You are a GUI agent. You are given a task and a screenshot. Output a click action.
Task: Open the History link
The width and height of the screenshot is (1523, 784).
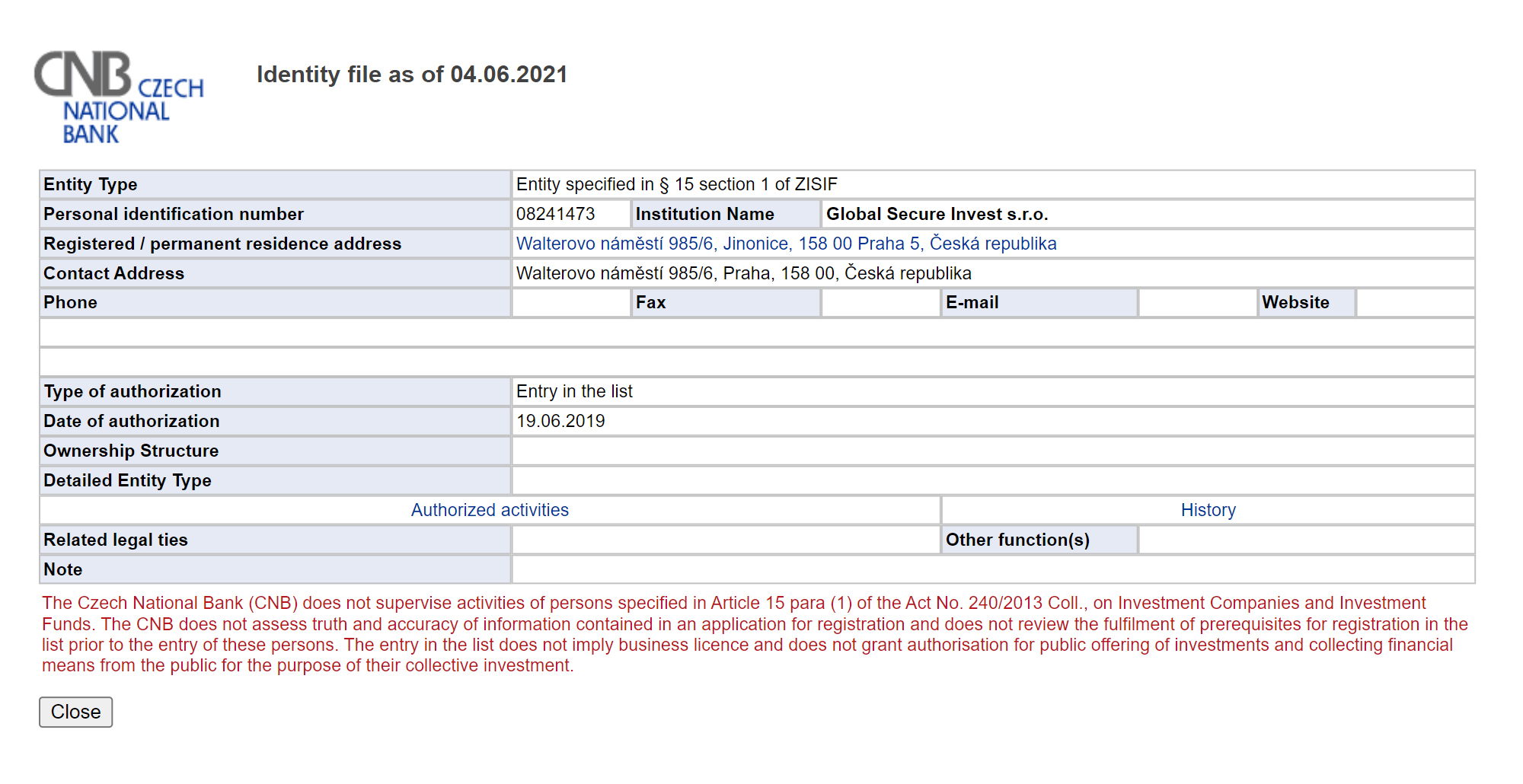tap(1208, 510)
